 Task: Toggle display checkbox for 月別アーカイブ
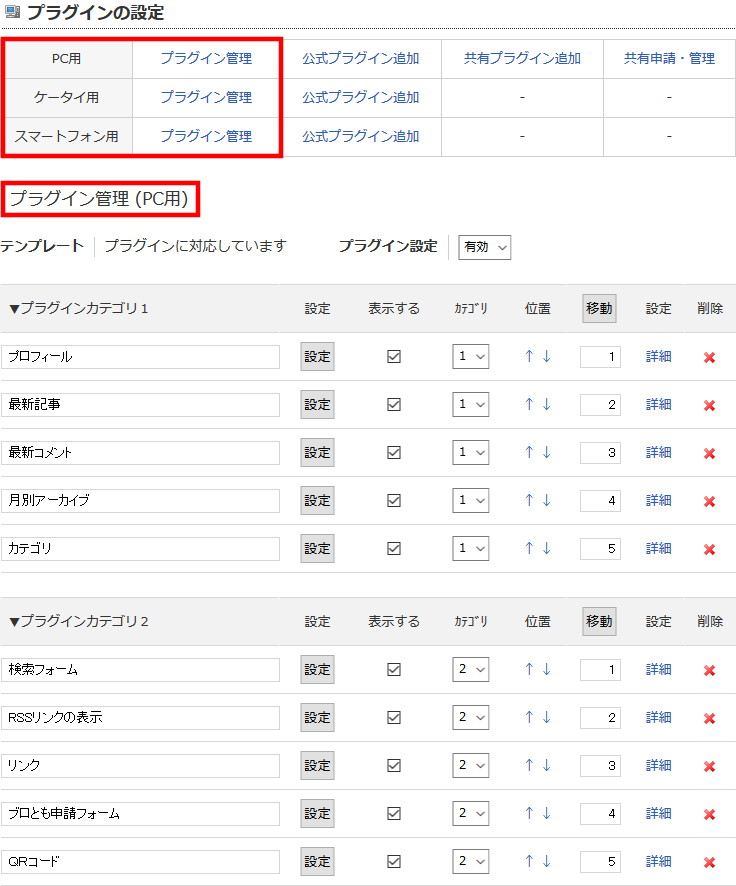[x=394, y=501]
